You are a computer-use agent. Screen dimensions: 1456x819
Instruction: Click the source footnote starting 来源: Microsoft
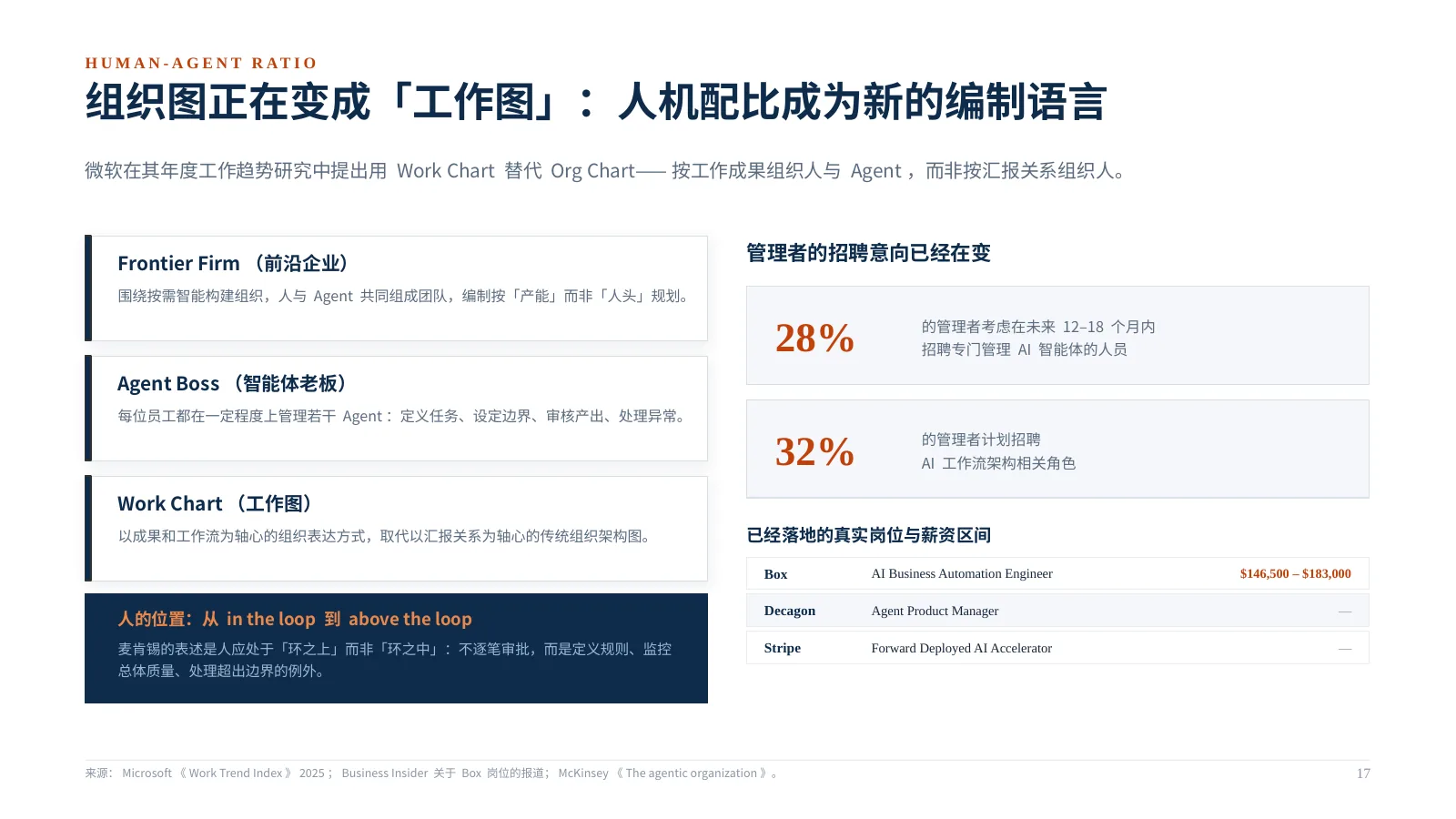point(431,773)
